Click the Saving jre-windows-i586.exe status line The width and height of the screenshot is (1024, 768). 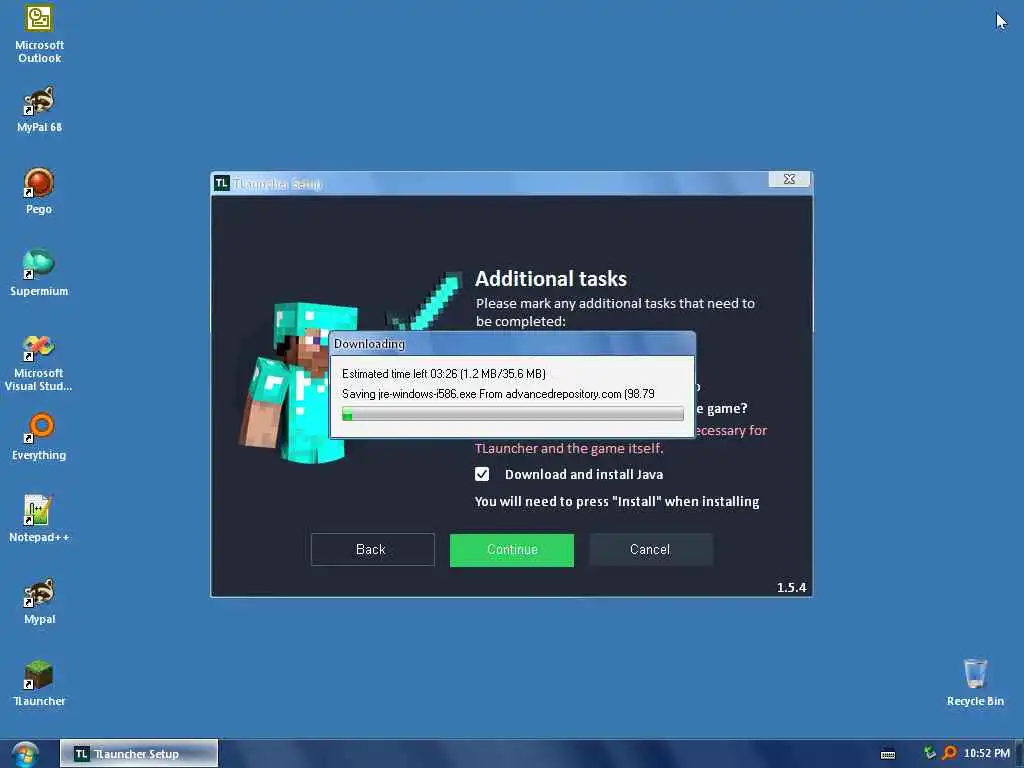point(498,394)
